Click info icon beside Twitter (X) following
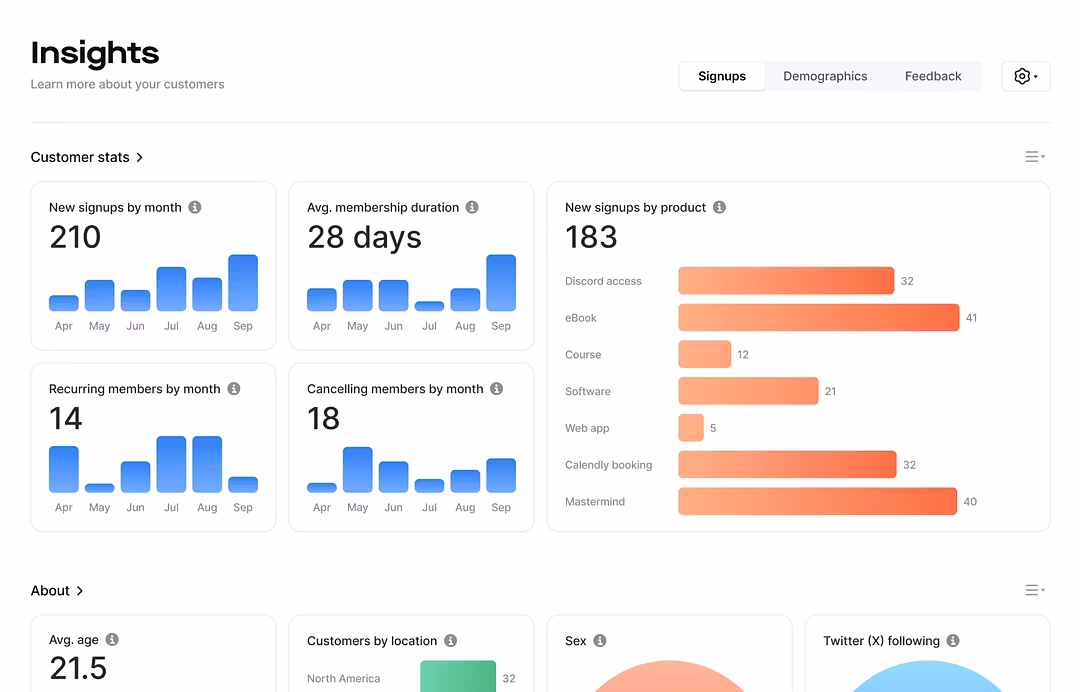 (953, 641)
